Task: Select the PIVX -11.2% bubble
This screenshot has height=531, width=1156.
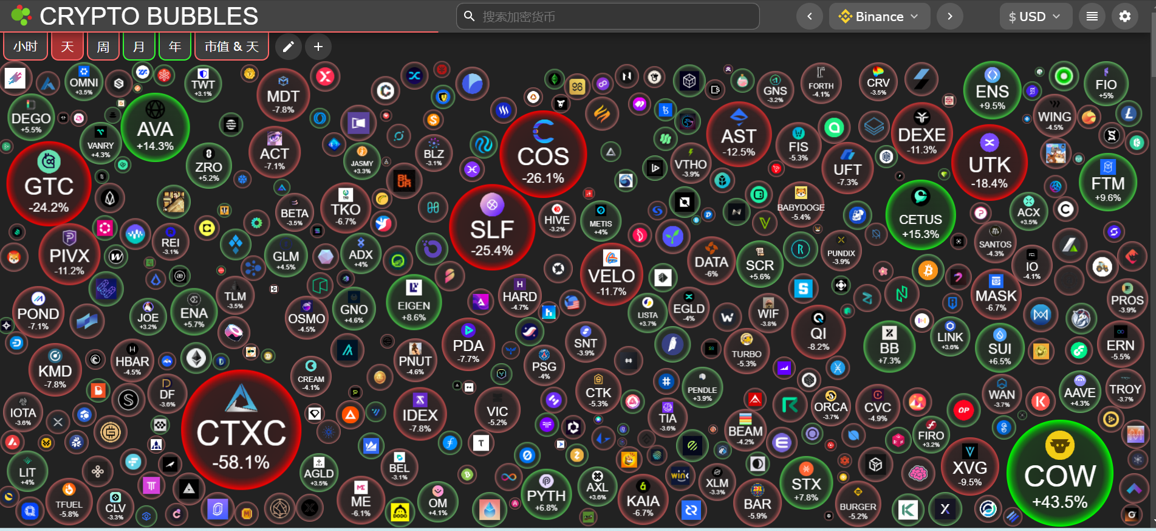Action: point(69,254)
